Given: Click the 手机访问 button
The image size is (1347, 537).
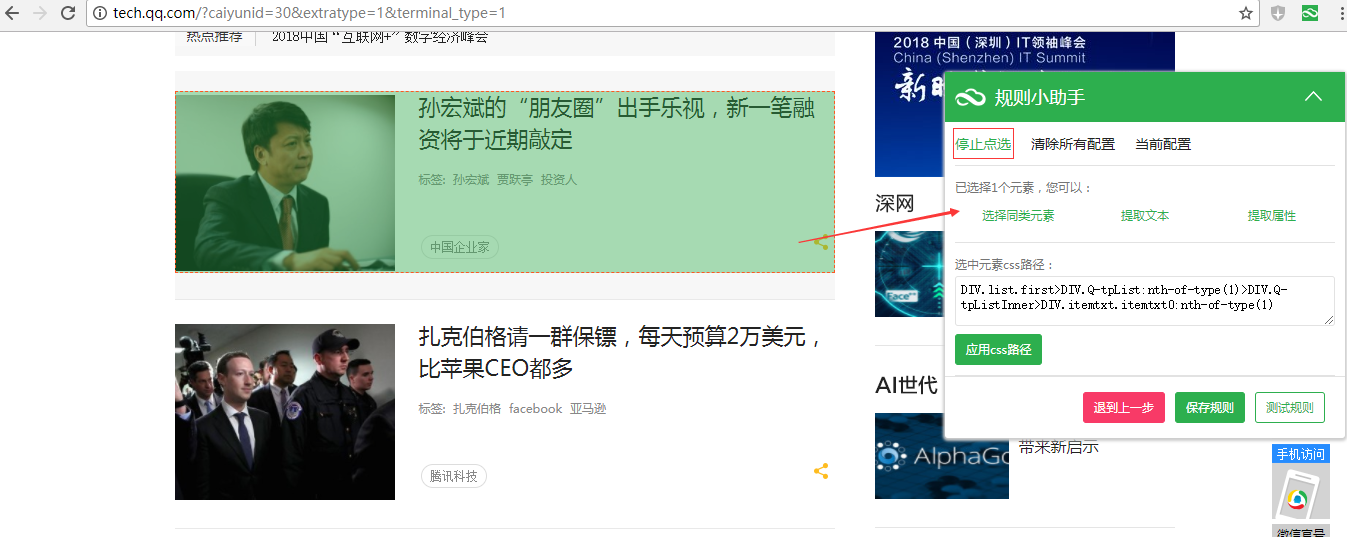Looking at the screenshot, I should coord(1301,454).
